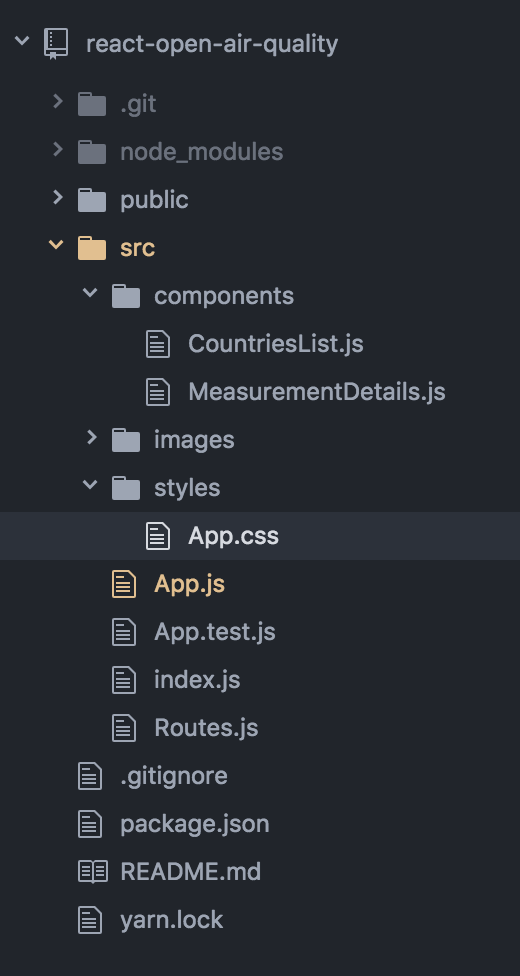Open the index.js file

click(x=197, y=680)
